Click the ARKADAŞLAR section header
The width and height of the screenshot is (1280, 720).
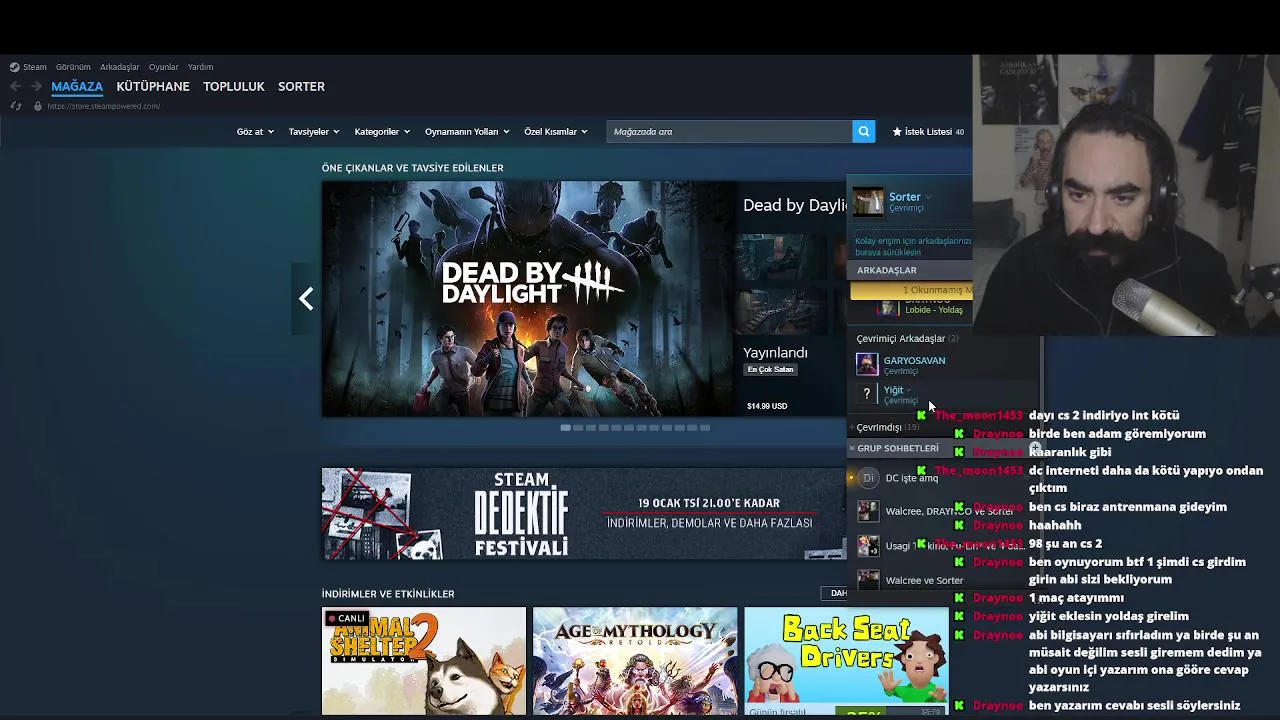[911, 270]
